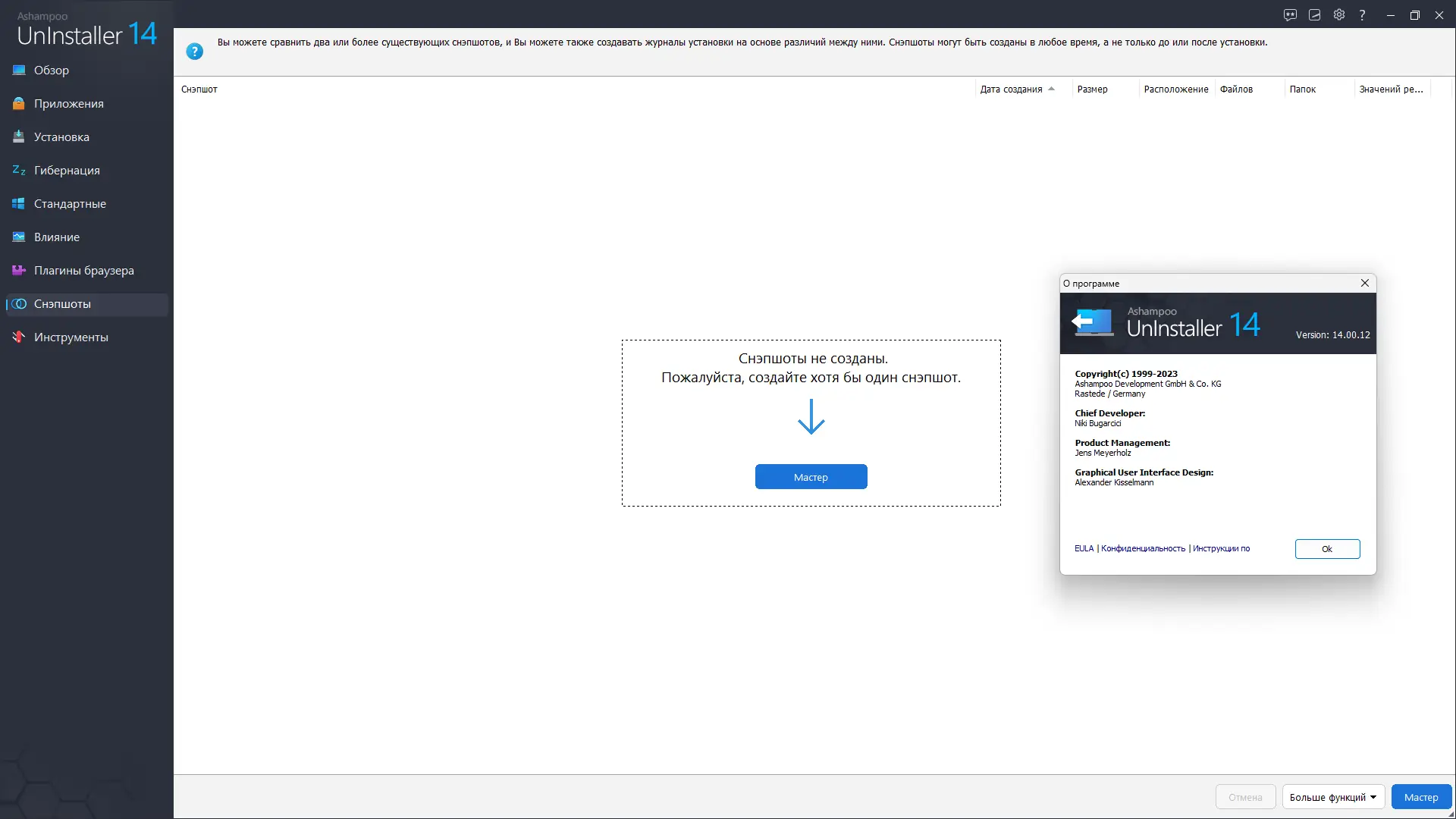This screenshot has width=1456, height=819.
Task: Open the help question mark in title bar
Action: 1363,15
